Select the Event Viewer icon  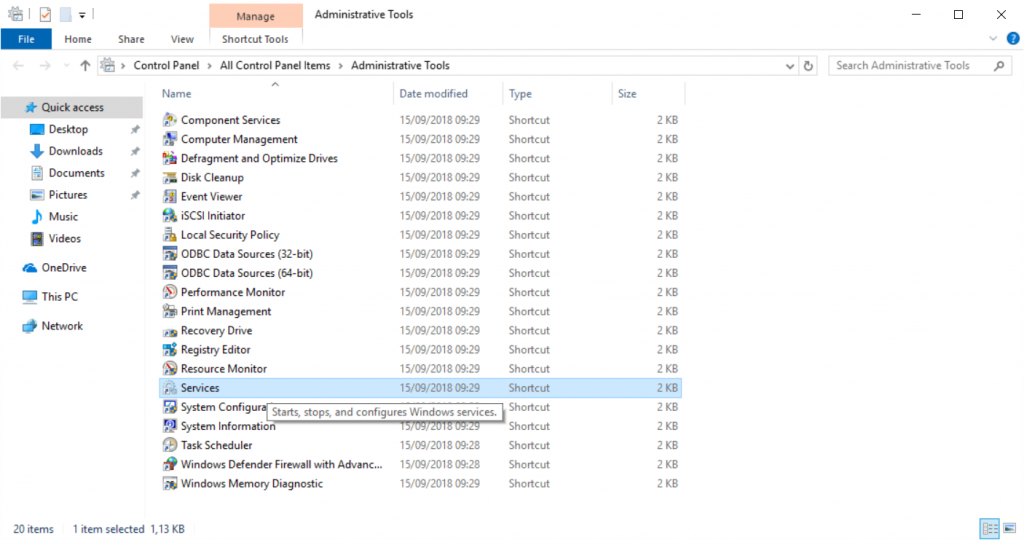pyautogui.click(x=170, y=196)
